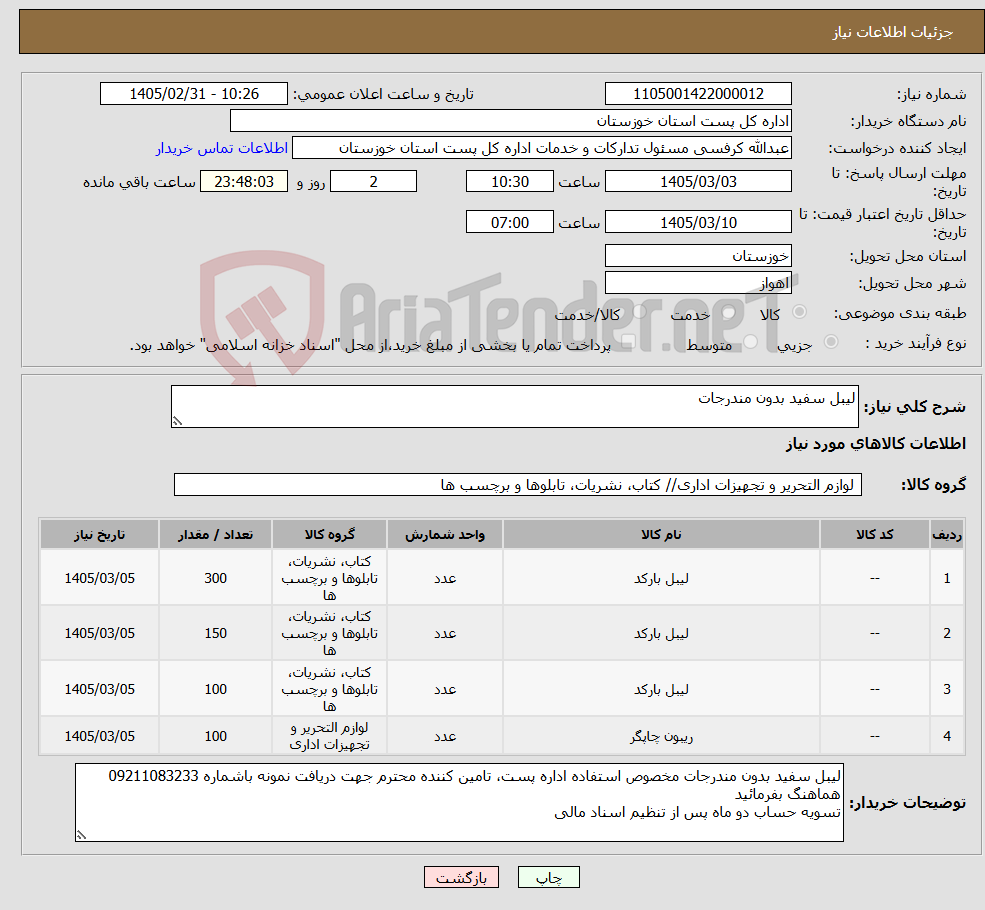Viewport: 985px width, 910px height.
Task: Click the بازگشت back button
Action: click(x=461, y=877)
